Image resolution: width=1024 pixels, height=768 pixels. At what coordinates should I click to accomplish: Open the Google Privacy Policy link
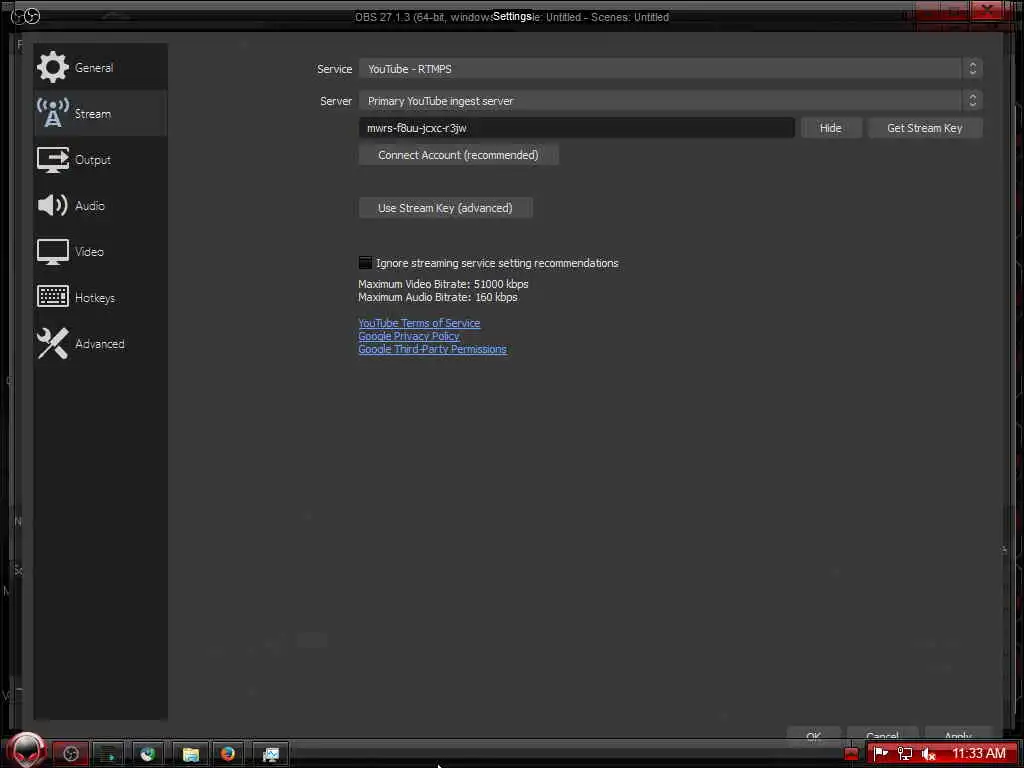point(408,336)
